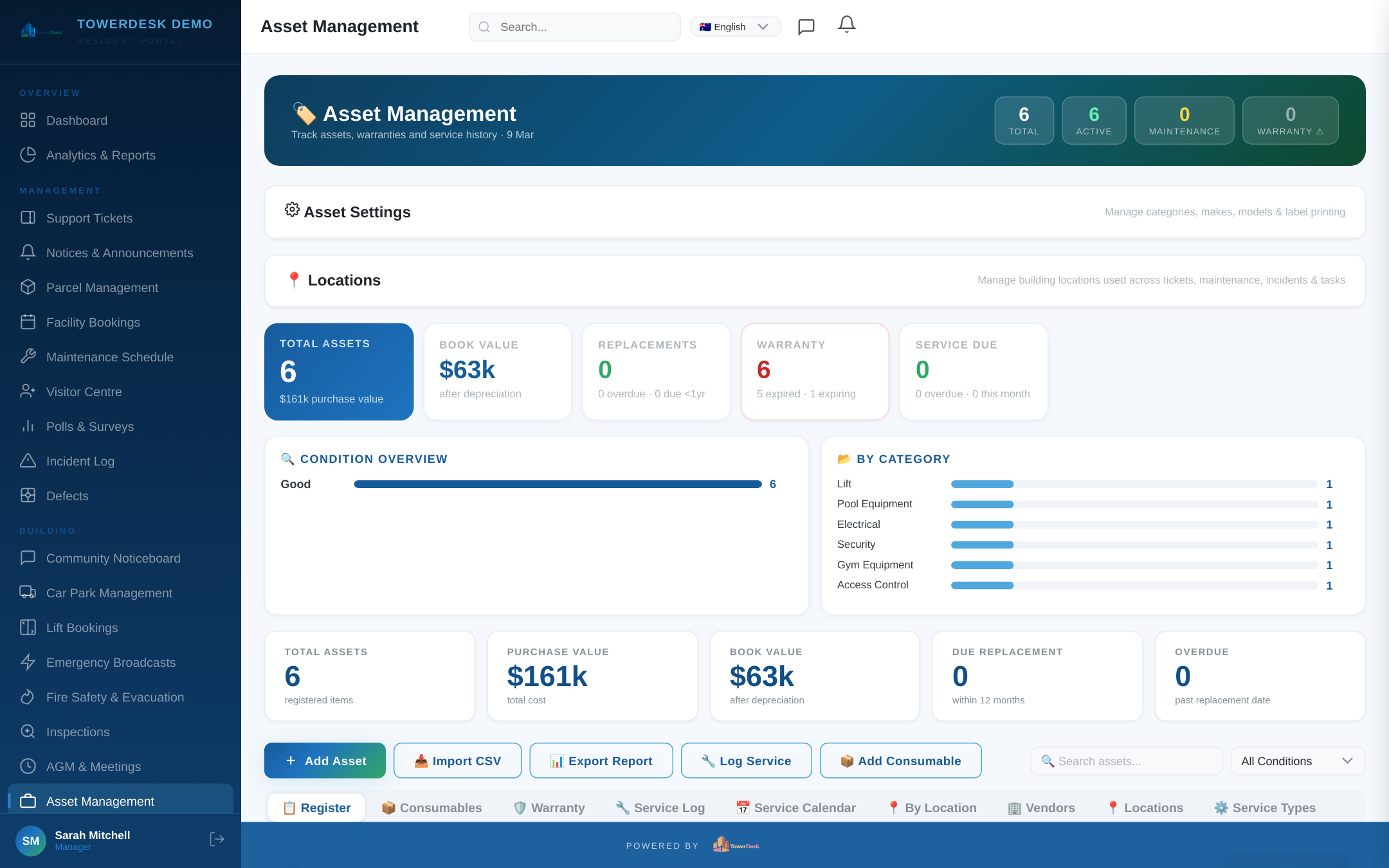Viewport: 1389px width, 868px height.
Task: Open Parcel Management
Action: click(x=102, y=287)
